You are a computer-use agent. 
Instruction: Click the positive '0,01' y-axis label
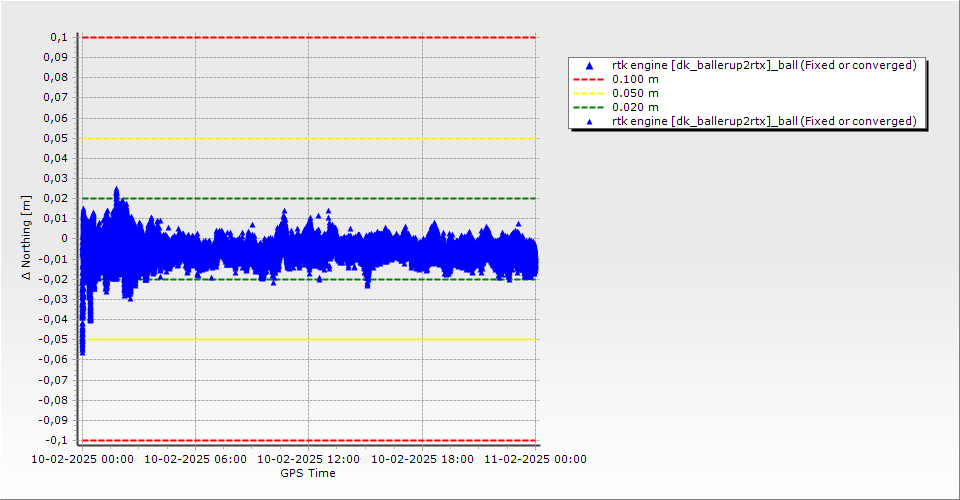tap(56, 218)
